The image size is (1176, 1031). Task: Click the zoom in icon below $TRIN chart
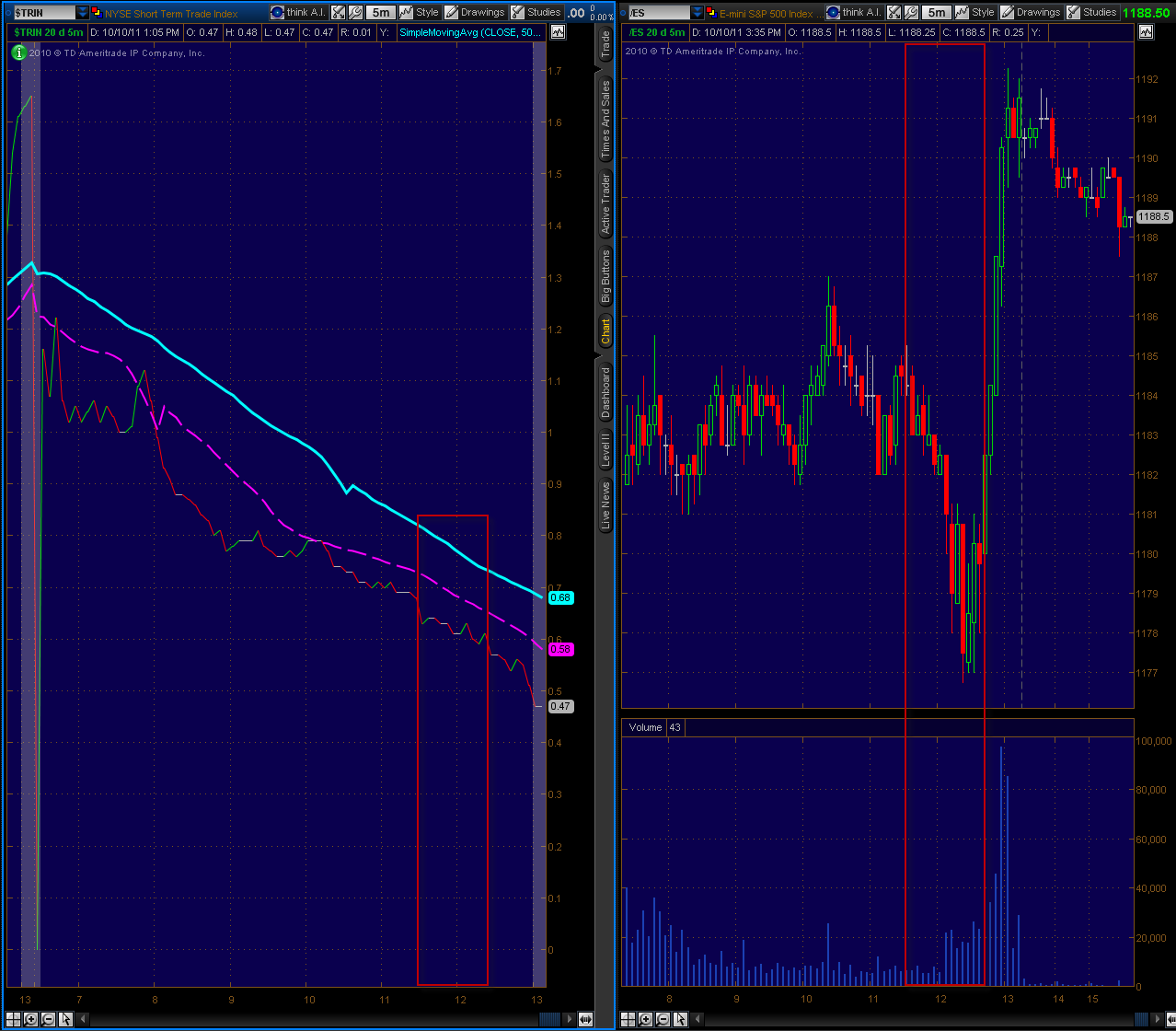point(30,1019)
